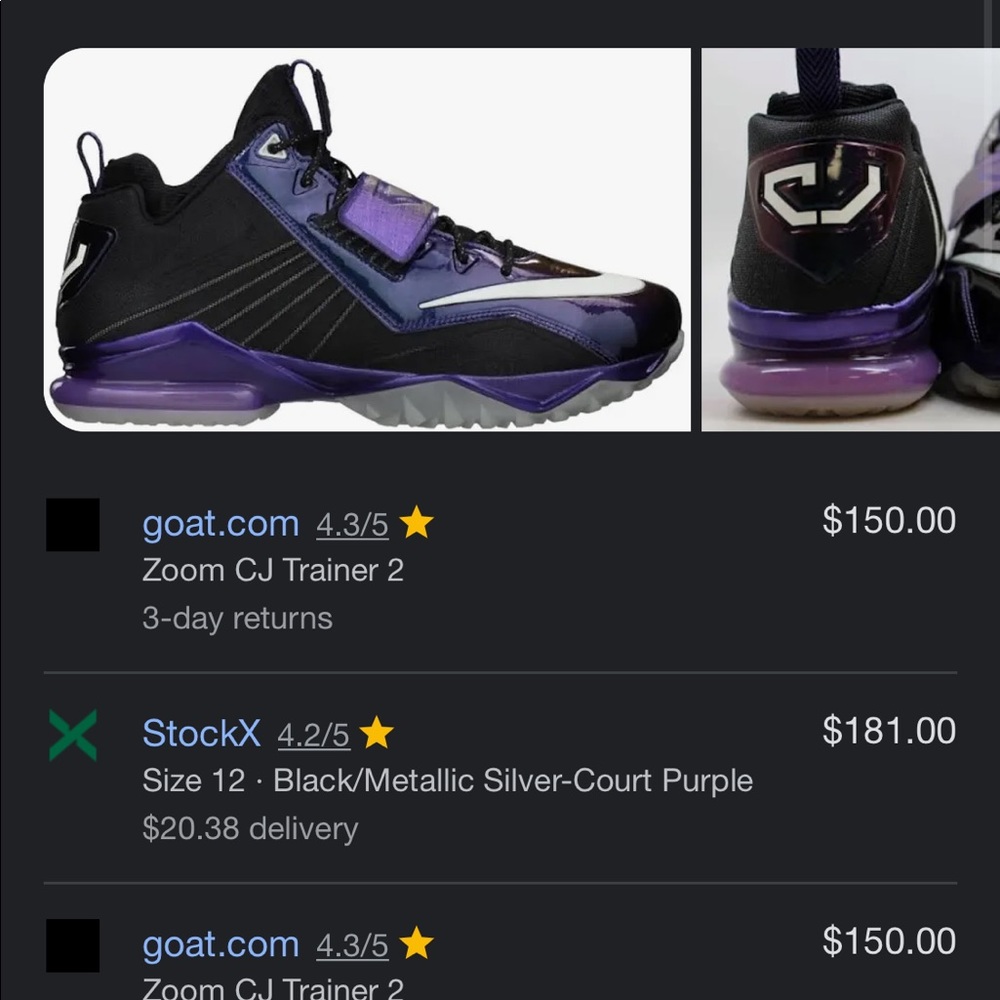Viewport: 1000px width, 1000px height.
Task: Select the $150.00 price beside 3-day returns listing
Action: click(x=889, y=520)
